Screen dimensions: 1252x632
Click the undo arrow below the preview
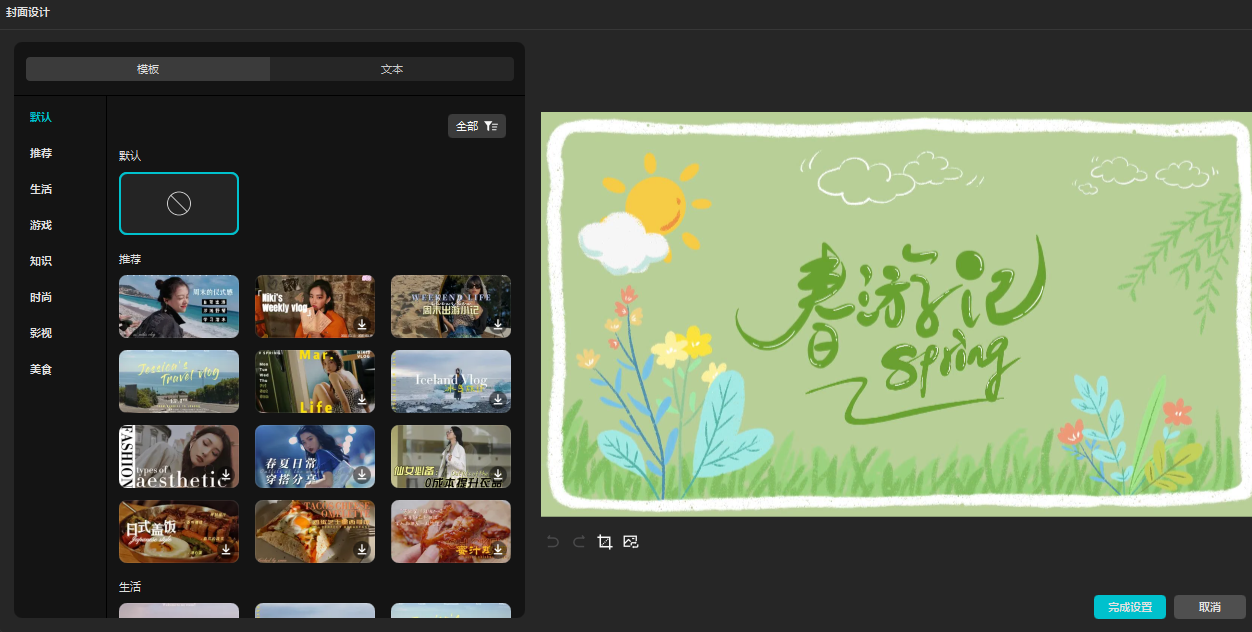point(553,542)
